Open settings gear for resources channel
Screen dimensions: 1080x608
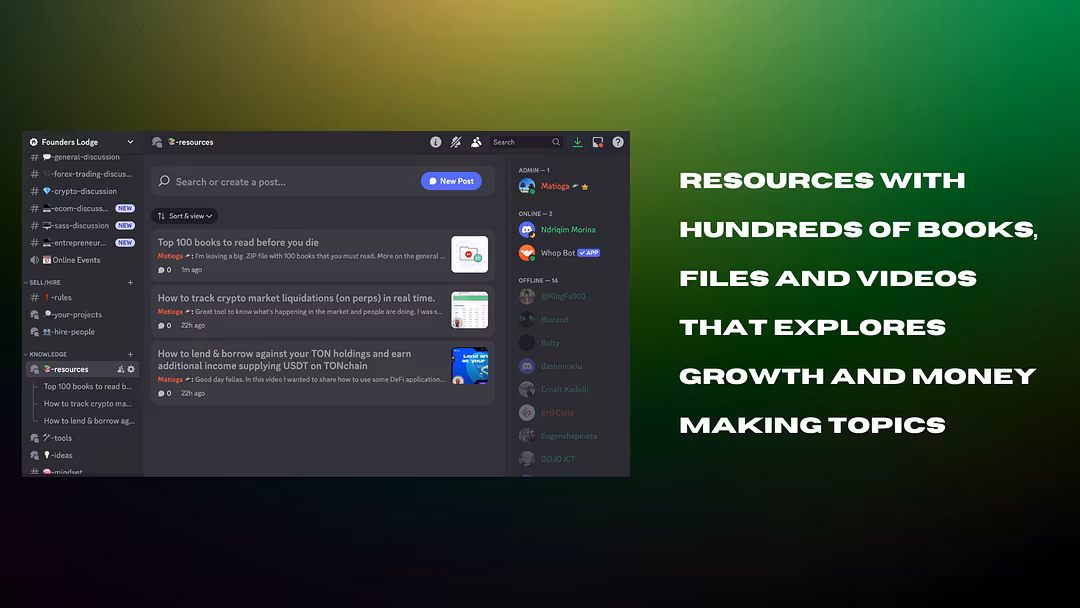click(x=131, y=369)
